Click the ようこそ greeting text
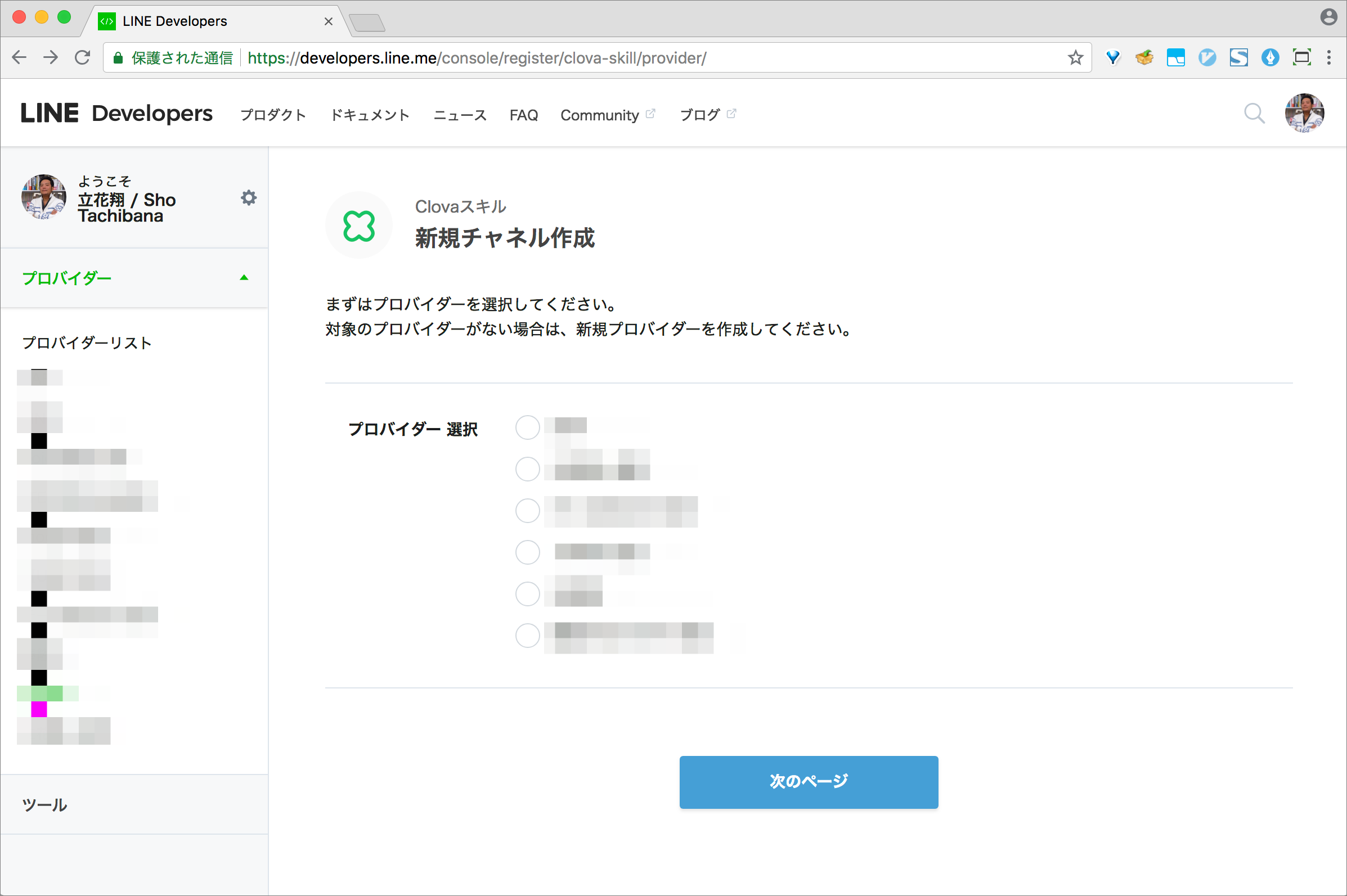 (105, 181)
